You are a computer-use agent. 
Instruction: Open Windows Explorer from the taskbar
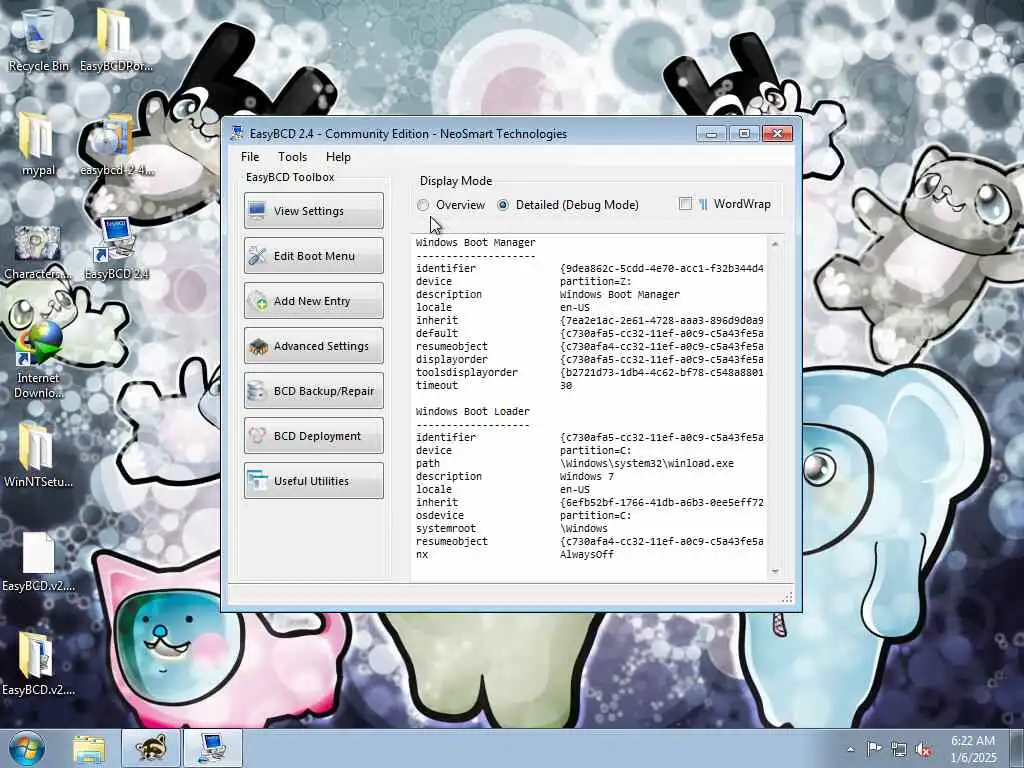pyautogui.click(x=89, y=748)
